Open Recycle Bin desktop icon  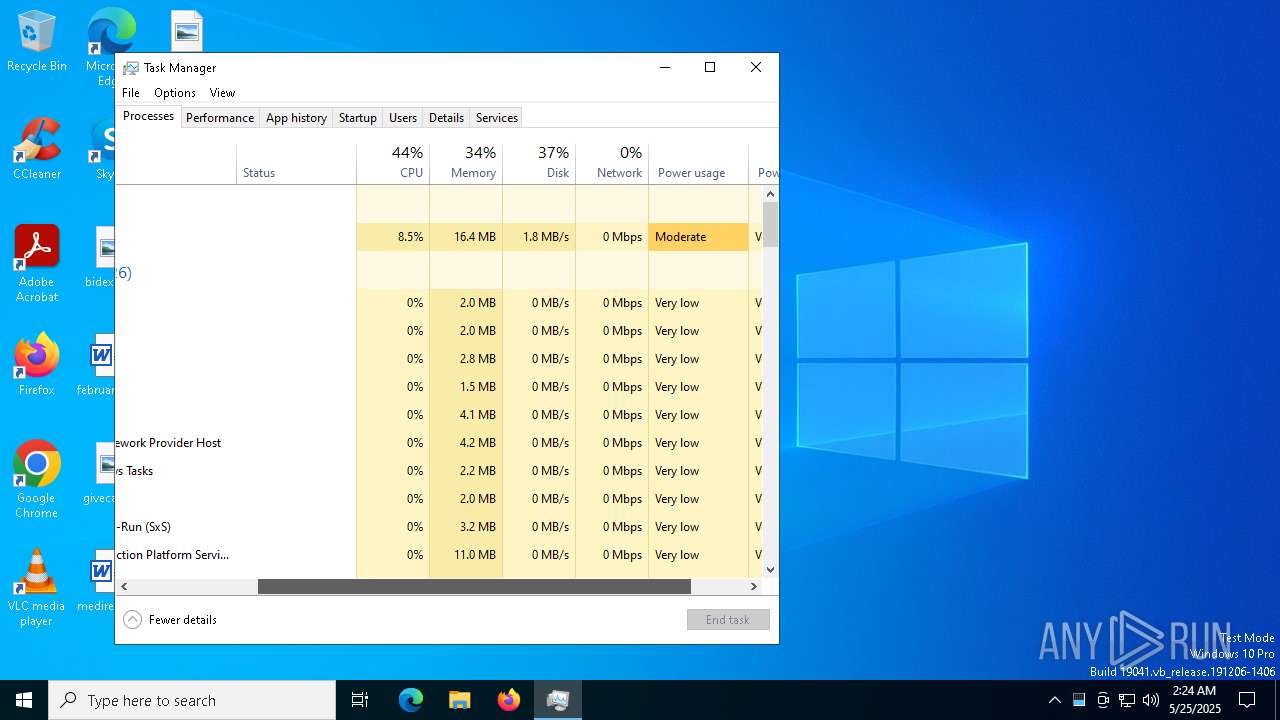[x=37, y=42]
